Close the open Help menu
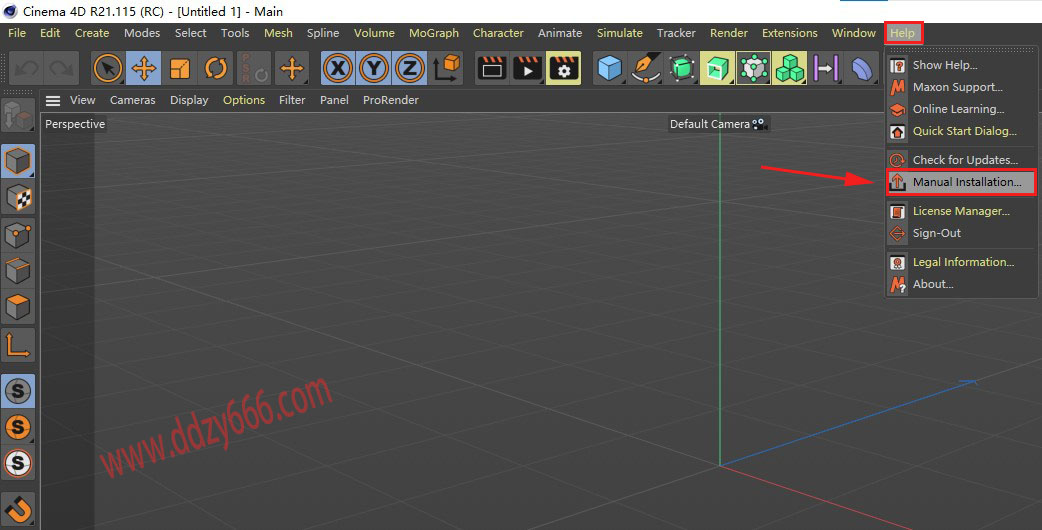The height and width of the screenshot is (530, 1042). [x=903, y=33]
